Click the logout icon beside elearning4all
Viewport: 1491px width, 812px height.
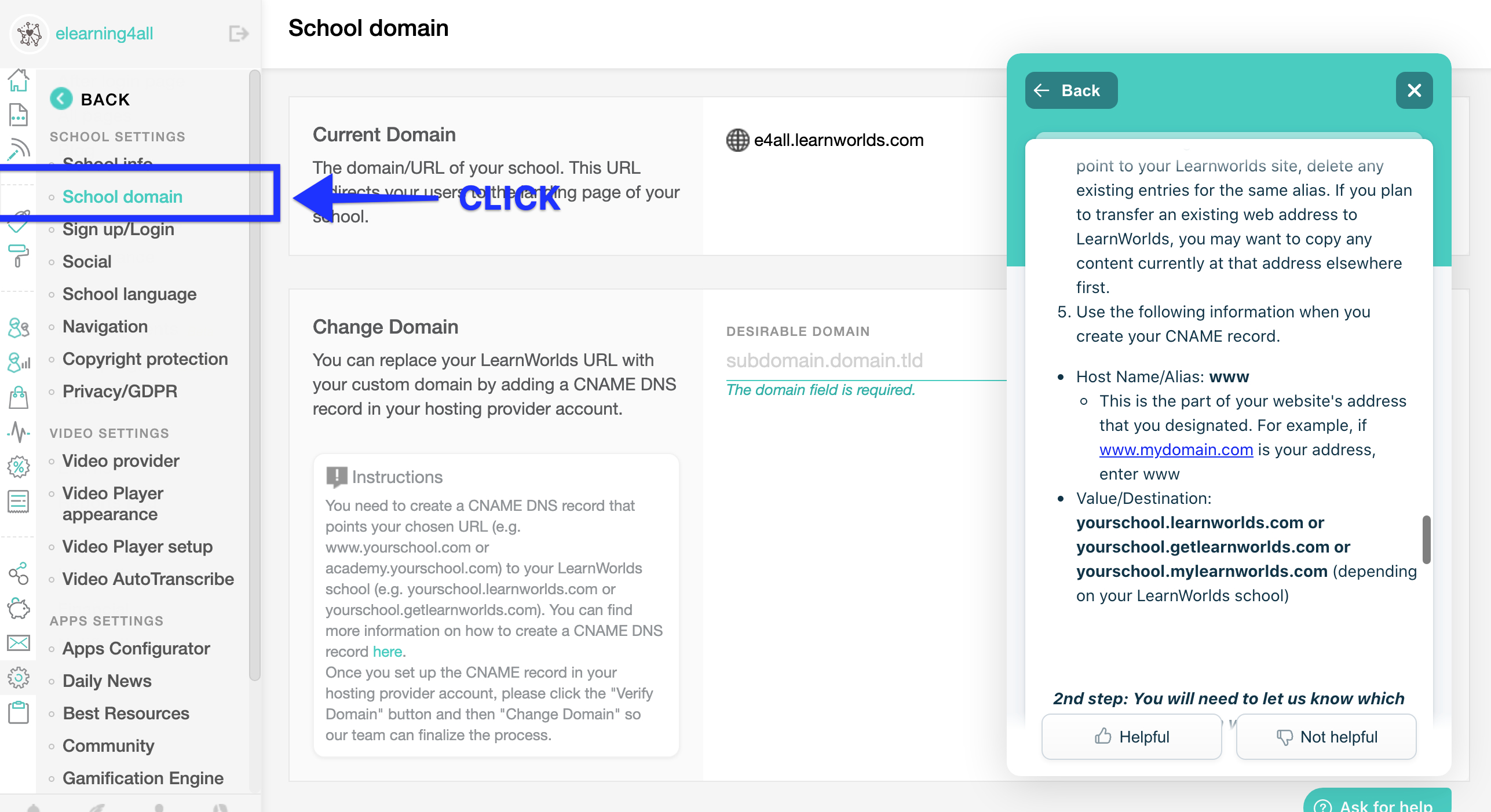click(x=237, y=34)
